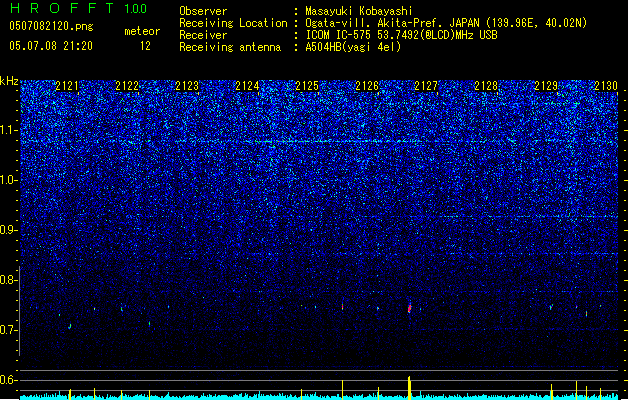Click the 2126 time marker
629x400 pixels.
coord(367,86)
